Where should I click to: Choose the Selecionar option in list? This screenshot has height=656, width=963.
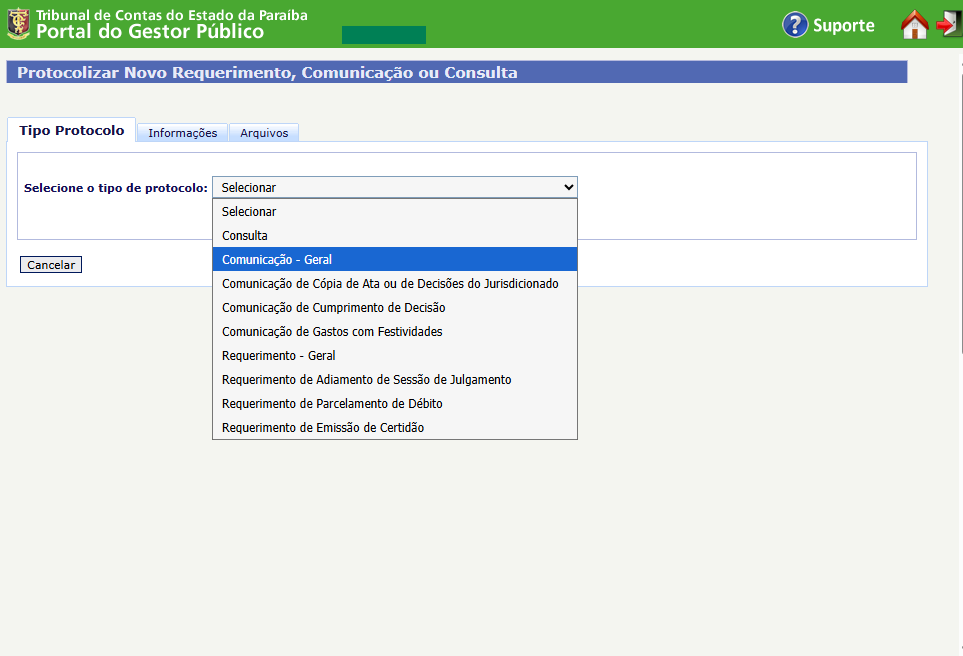coord(395,211)
